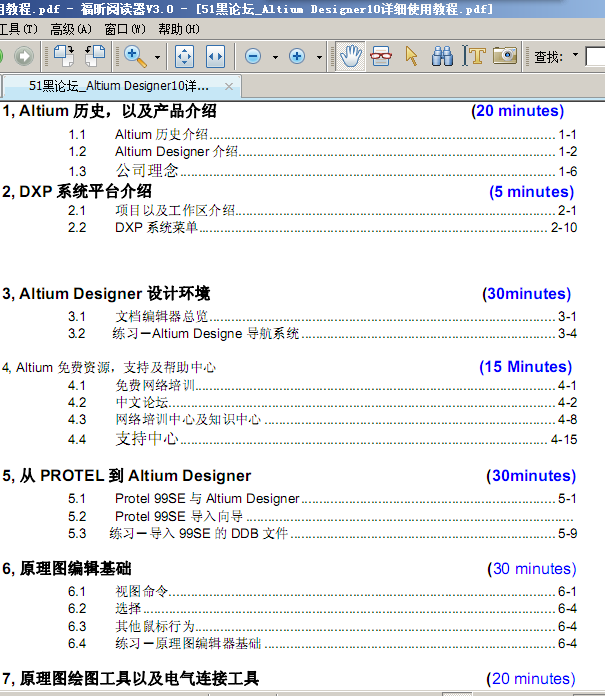Click the '4.2 中文论坛' line

[323, 402]
